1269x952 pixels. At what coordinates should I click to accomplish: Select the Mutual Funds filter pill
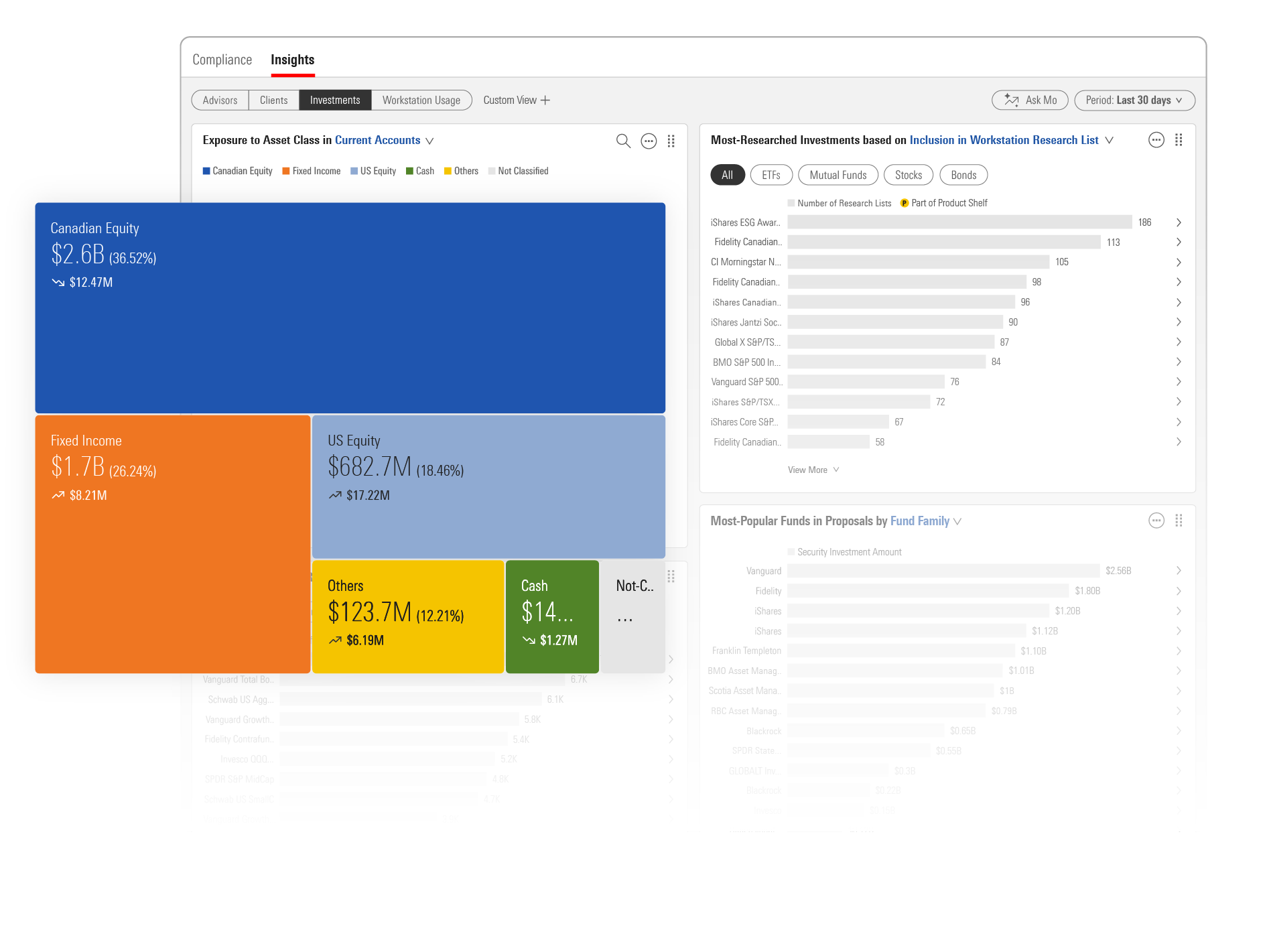coord(838,175)
